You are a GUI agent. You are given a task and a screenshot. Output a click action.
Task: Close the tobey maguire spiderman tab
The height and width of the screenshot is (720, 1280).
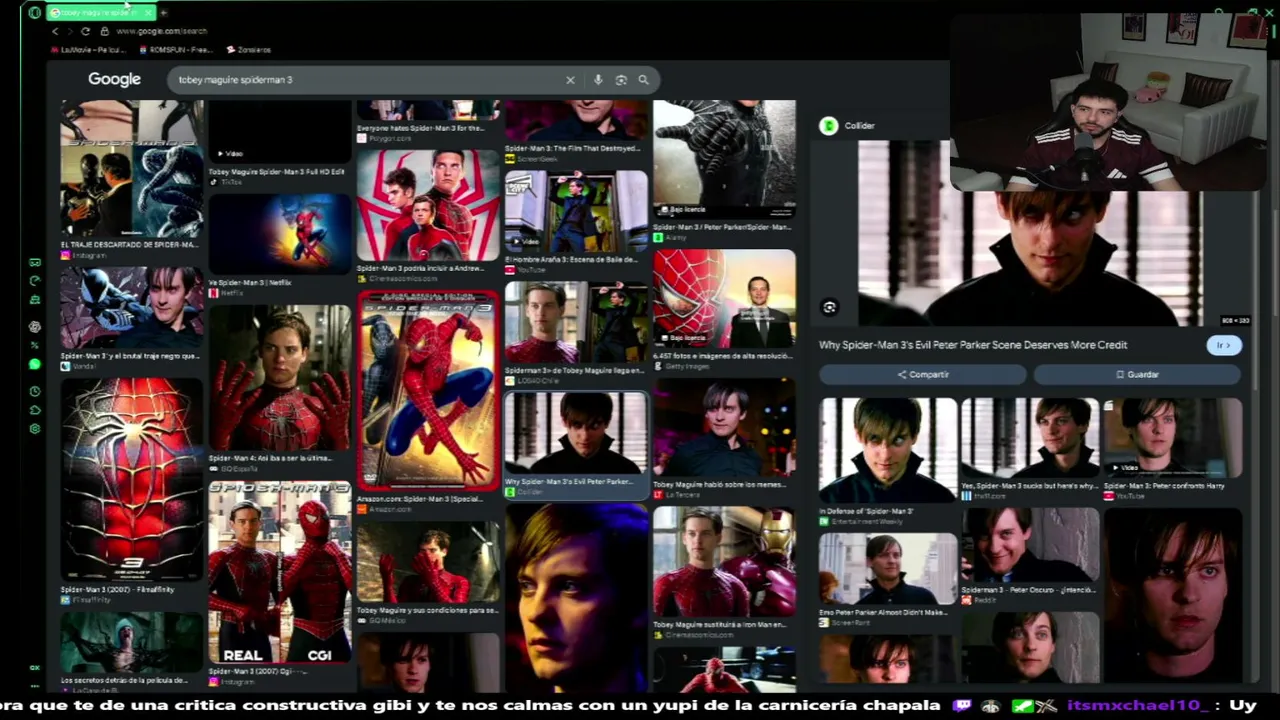pyautogui.click(x=148, y=13)
